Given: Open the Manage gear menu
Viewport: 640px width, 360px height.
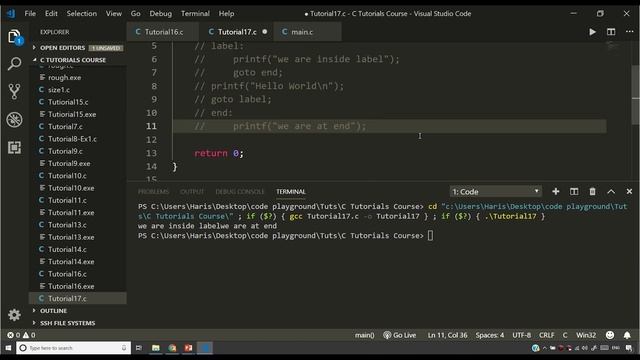Looking at the screenshot, I should (14, 315).
